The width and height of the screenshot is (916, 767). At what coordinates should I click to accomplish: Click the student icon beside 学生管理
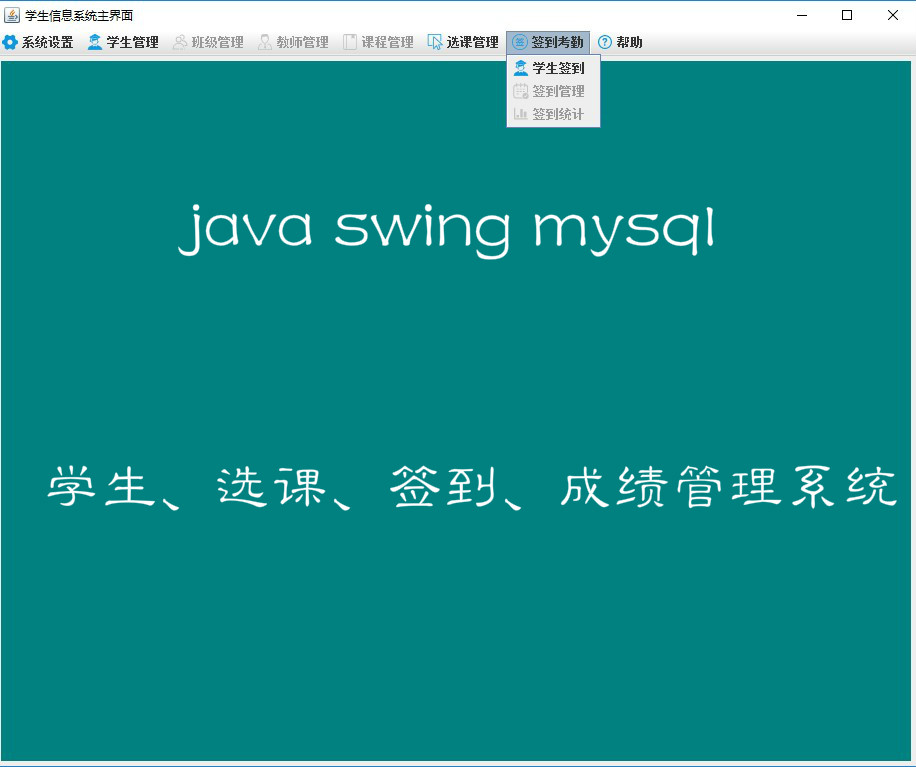[95, 42]
